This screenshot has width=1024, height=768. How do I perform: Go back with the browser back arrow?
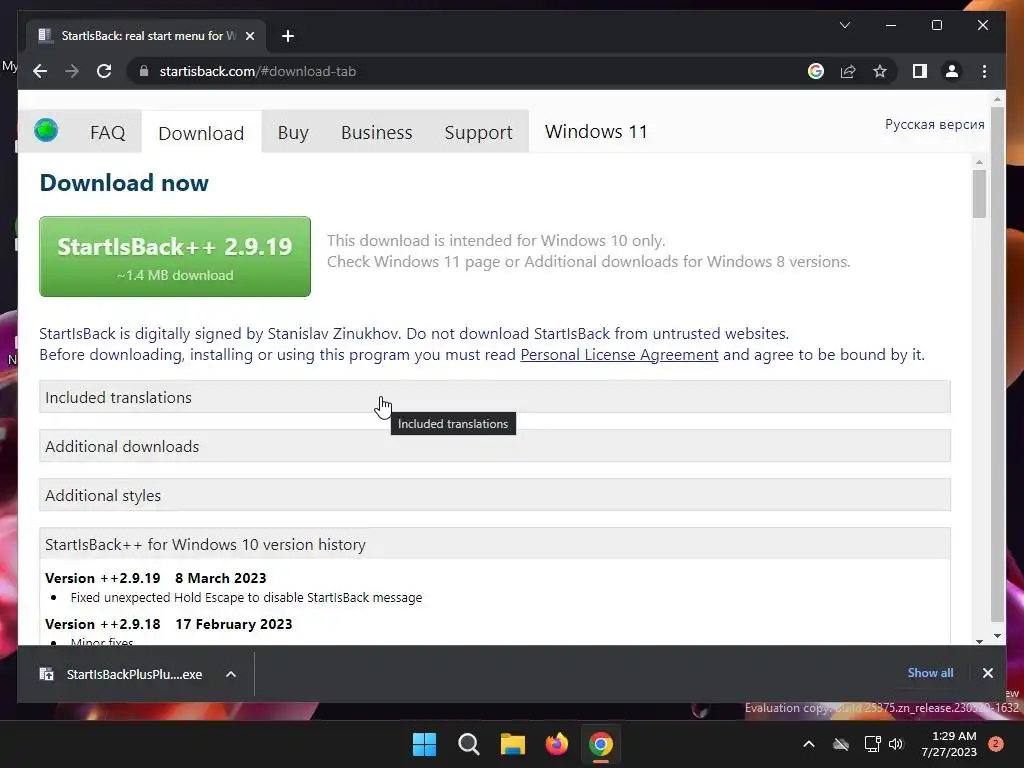[40, 71]
